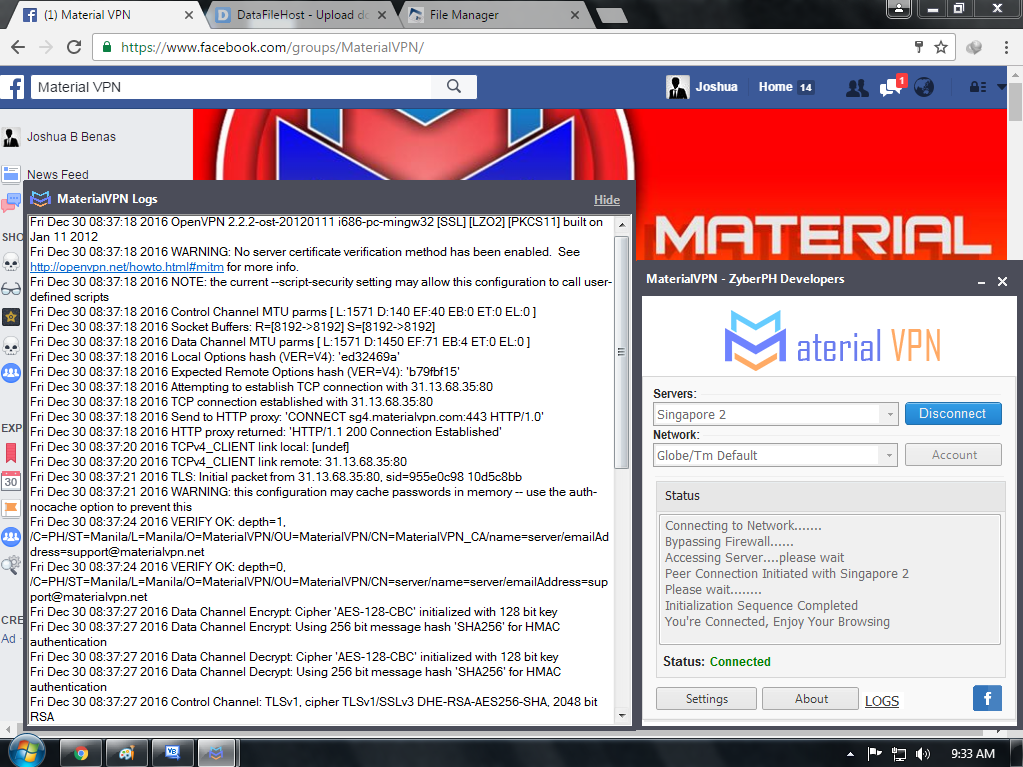Click network tray icon
1023x767 pixels.
[899, 754]
